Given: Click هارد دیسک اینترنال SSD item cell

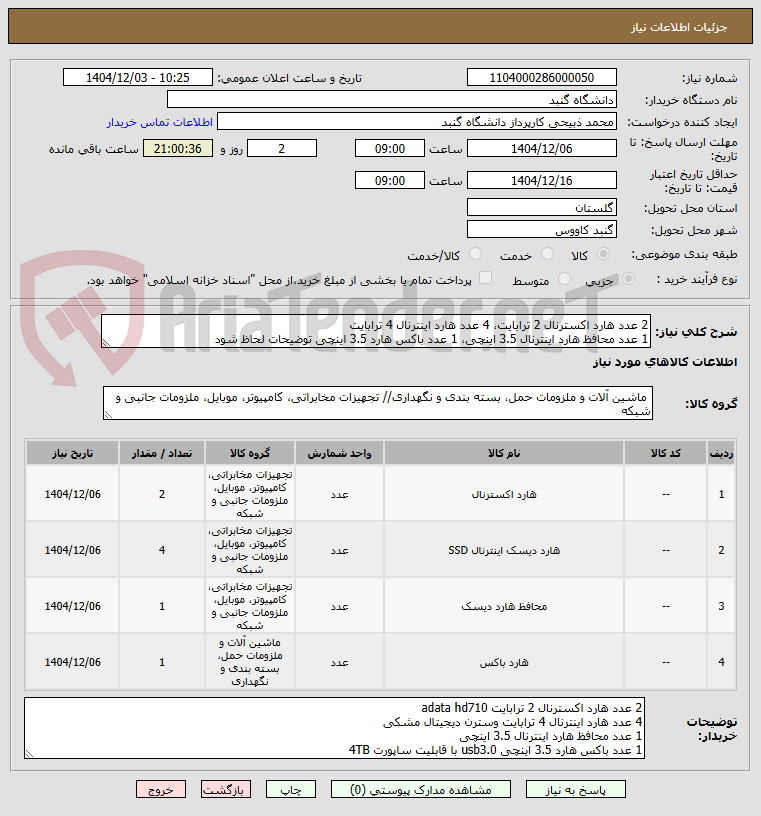Looking at the screenshot, I should pyautogui.click(x=504, y=550).
